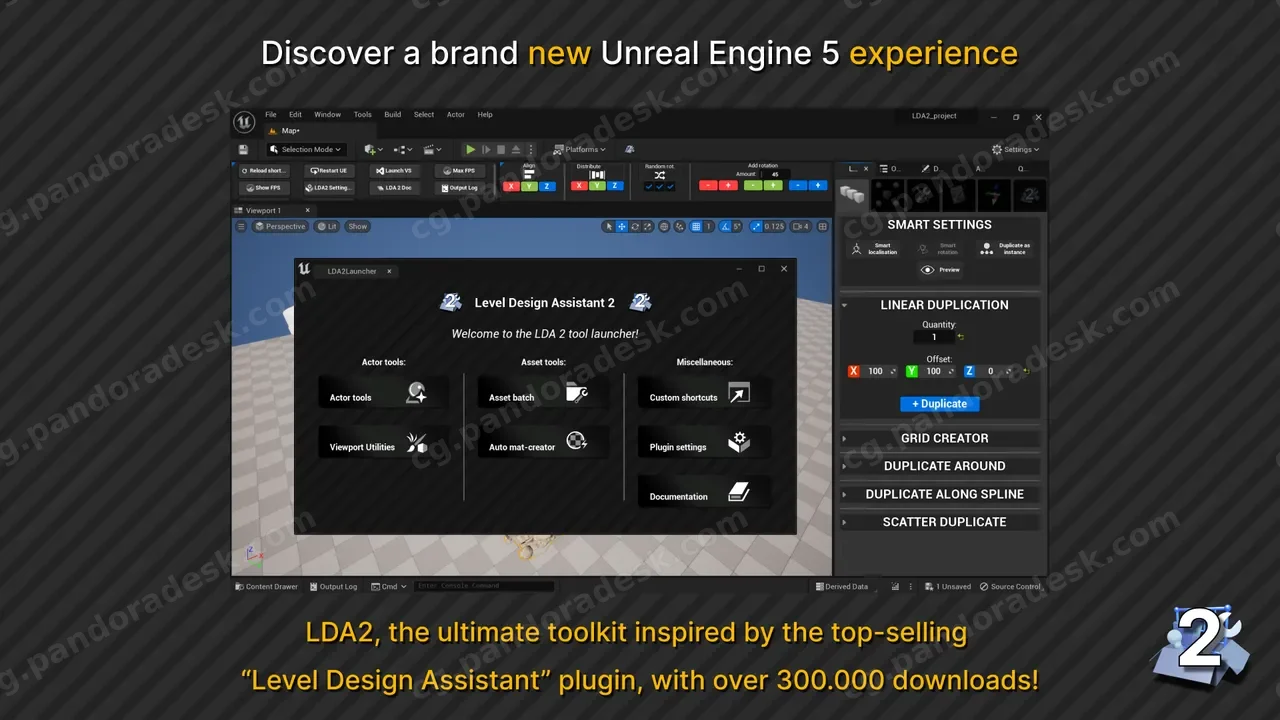
Task: Click the Quantity input field
Action: click(x=935, y=337)
